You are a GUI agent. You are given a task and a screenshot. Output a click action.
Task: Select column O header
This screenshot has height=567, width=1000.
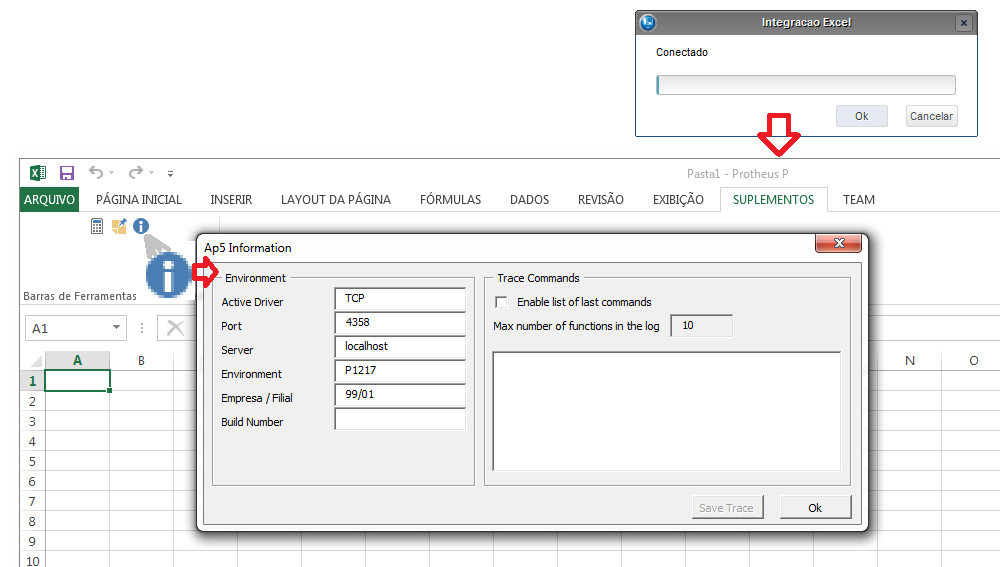(973, 360)
